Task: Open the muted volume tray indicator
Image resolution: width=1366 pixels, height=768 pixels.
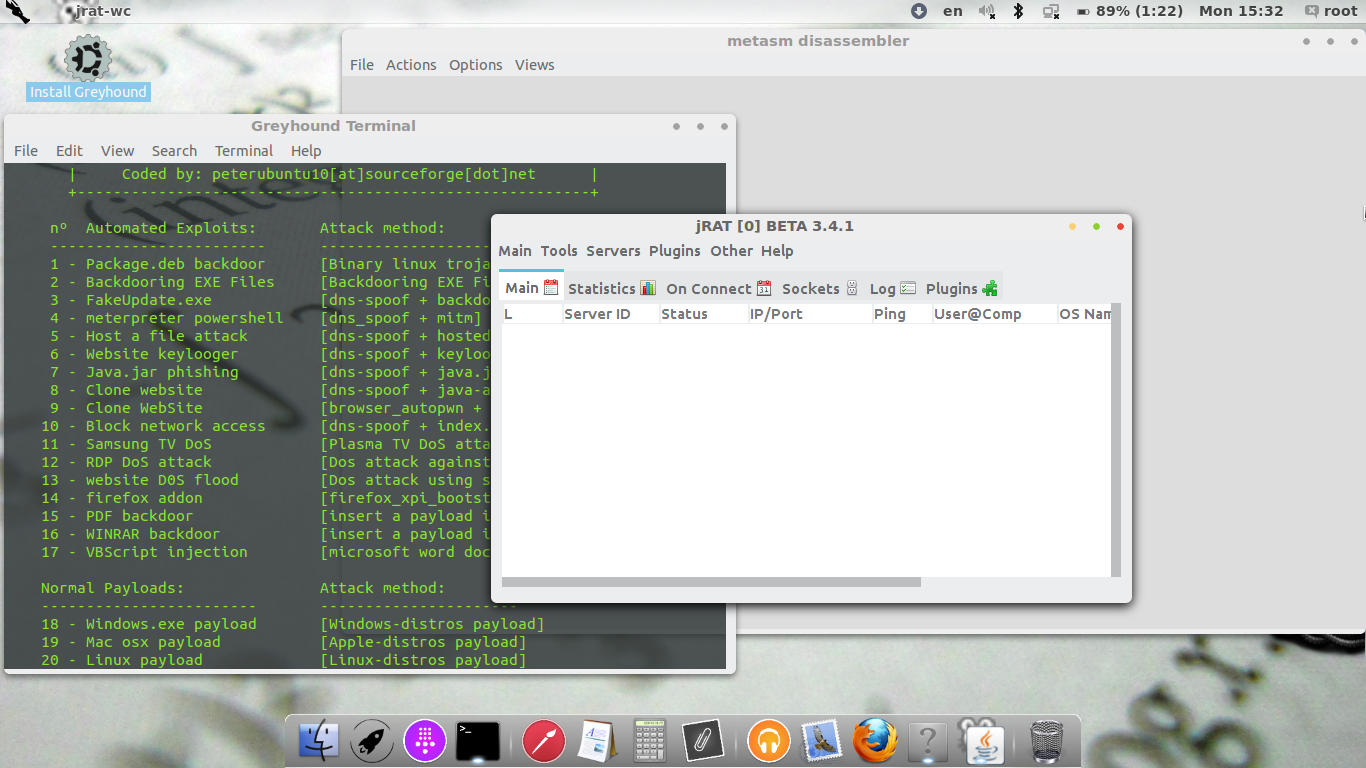Action: (x=987, y=11)
